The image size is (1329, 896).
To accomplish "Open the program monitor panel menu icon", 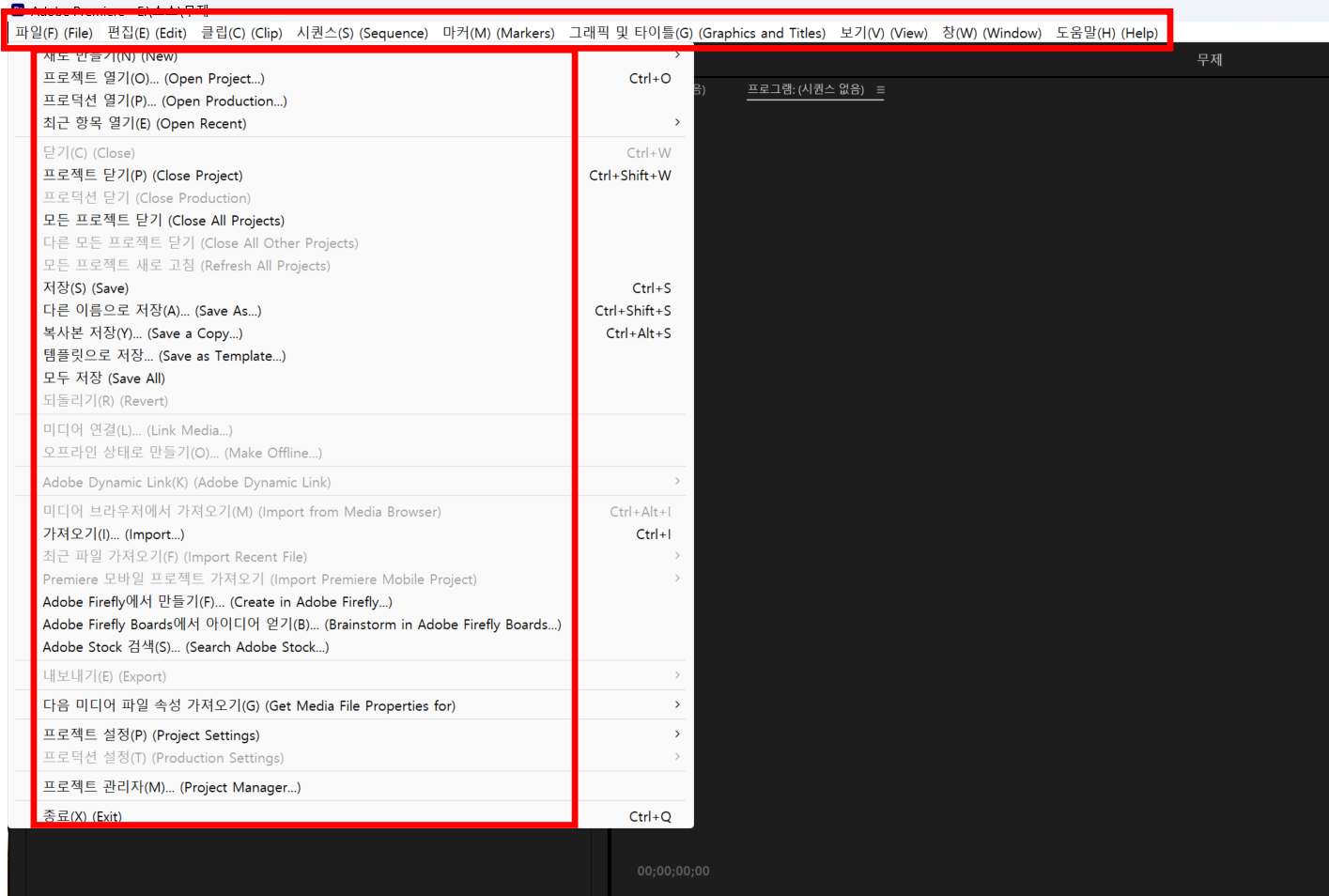I will pyautogui.click(x=880, y=90).
